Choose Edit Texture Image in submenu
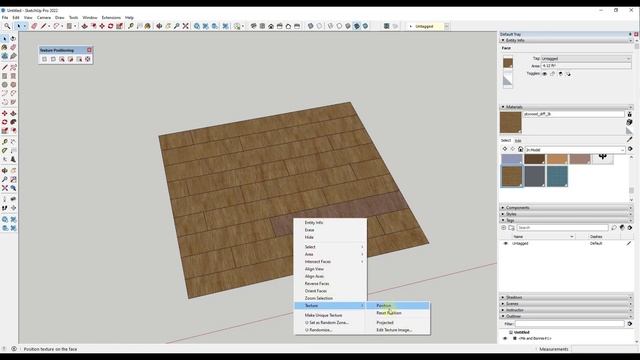 coord(398,330)
